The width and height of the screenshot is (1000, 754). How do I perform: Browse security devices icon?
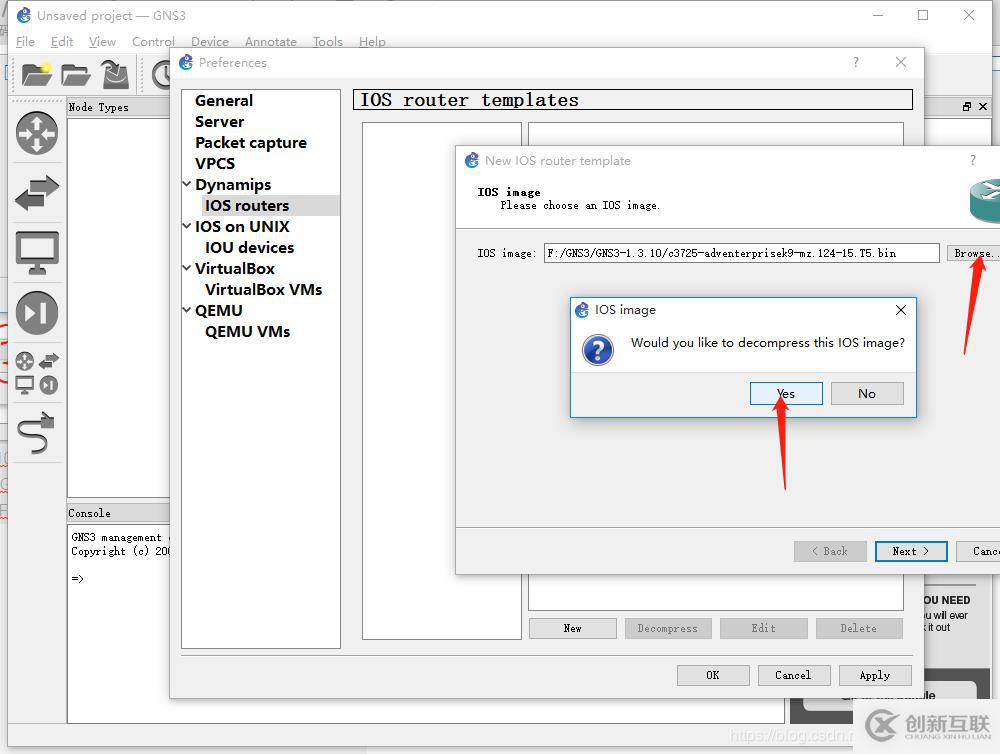pos(36,313)
